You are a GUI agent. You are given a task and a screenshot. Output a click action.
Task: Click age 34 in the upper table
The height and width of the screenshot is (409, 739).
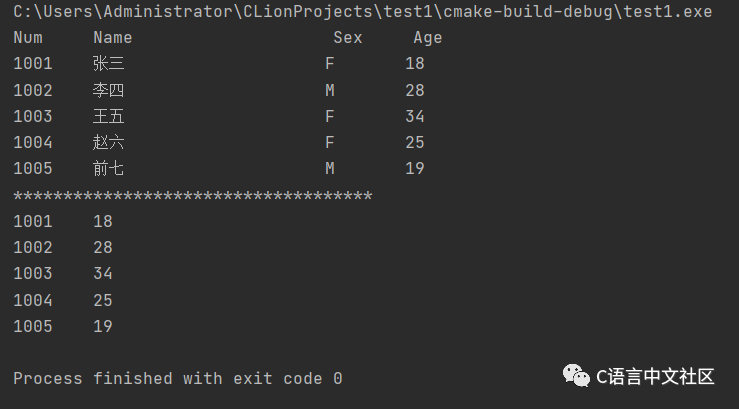coord(415,116)
